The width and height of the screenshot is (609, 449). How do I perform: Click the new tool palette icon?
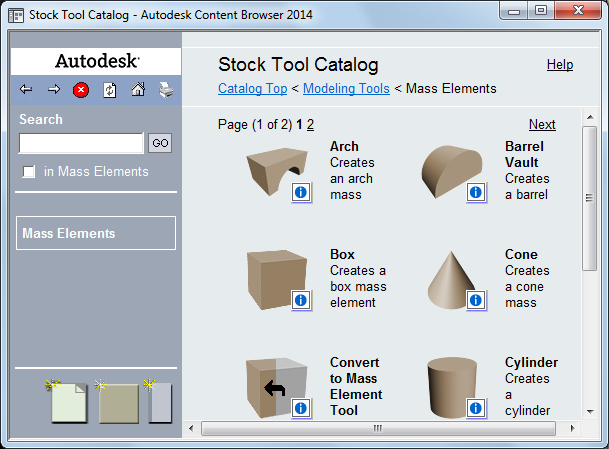tap(160, 402)
